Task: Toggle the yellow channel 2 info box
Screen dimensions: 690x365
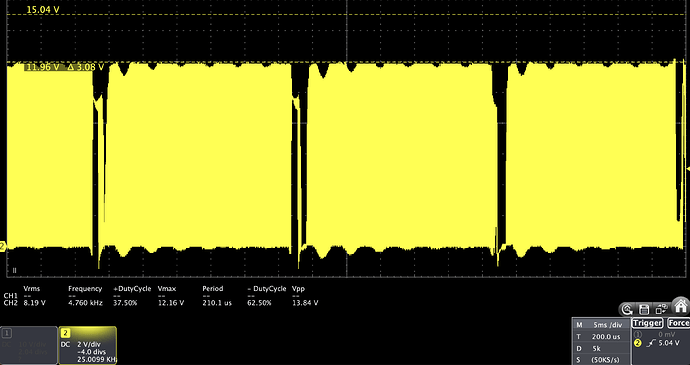Action: click(88, 345)
